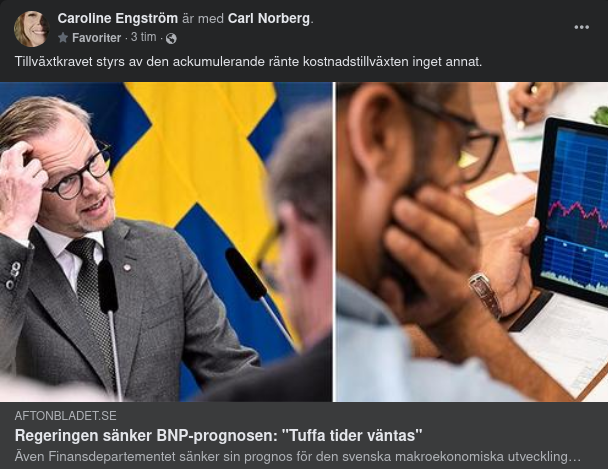Click the AFTONBLADET.SE source domain
Screen dimensions: 608x469
pos(66,416)
